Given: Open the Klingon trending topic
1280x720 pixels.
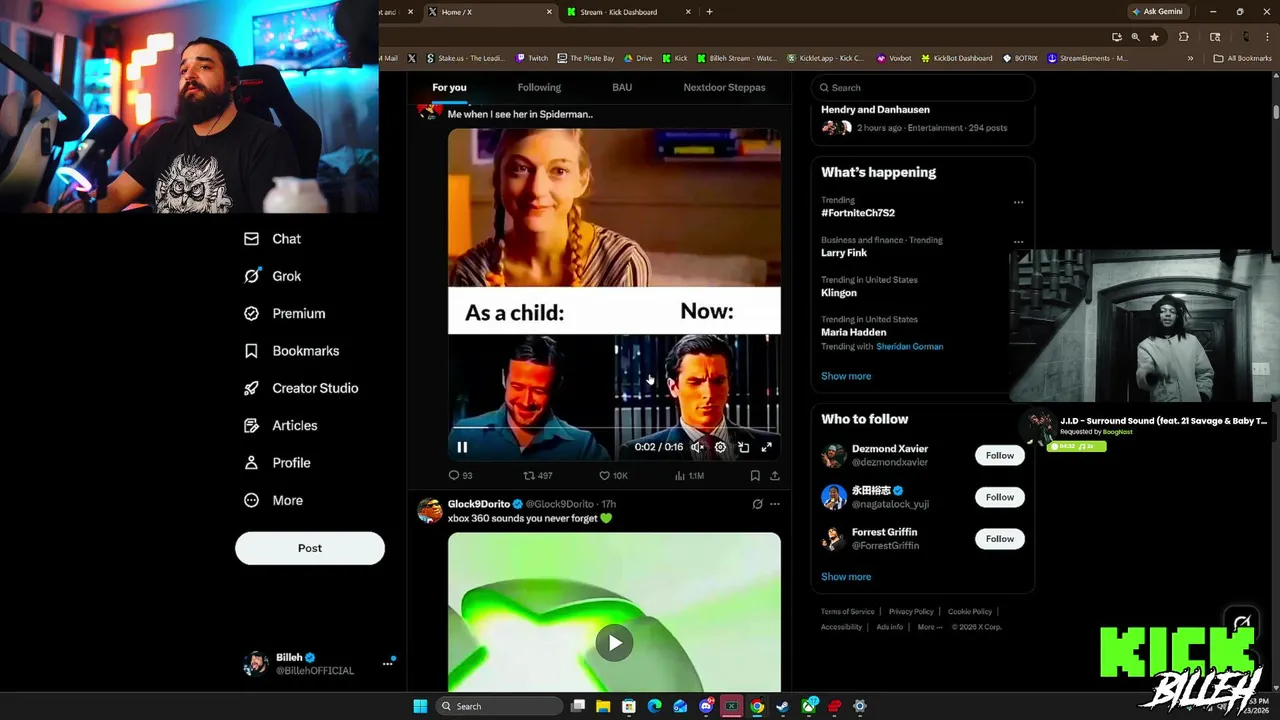Looking at the screenshot, I should coord(839,292).
